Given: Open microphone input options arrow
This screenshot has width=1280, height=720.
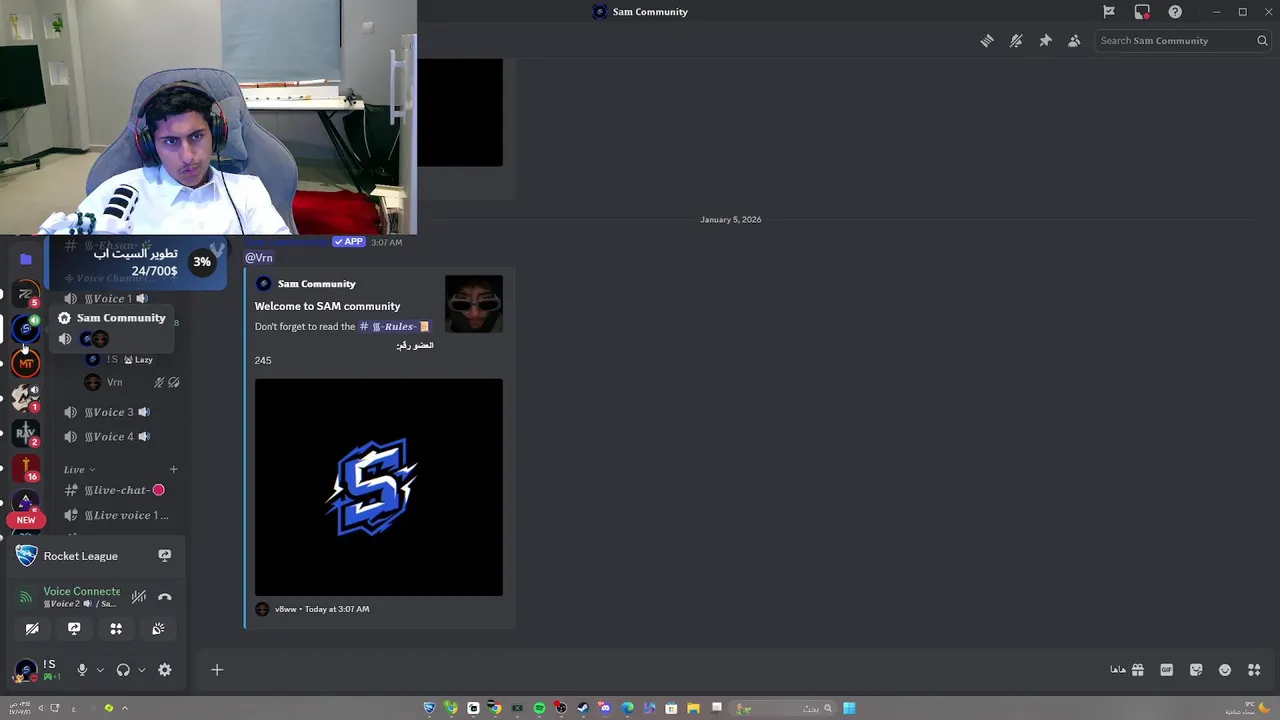Looking at the screenshot, I should pyautogui.click(x=100, y=670).
